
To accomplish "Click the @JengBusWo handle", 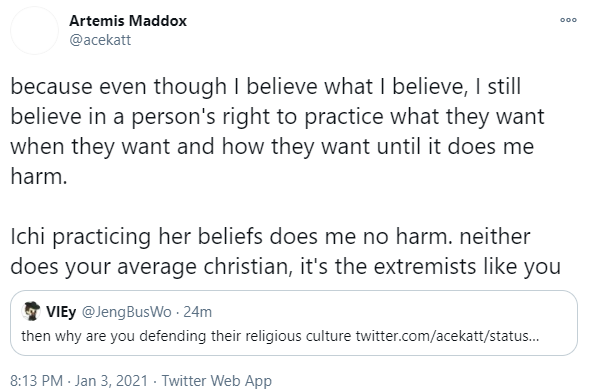I will [126, 312].
